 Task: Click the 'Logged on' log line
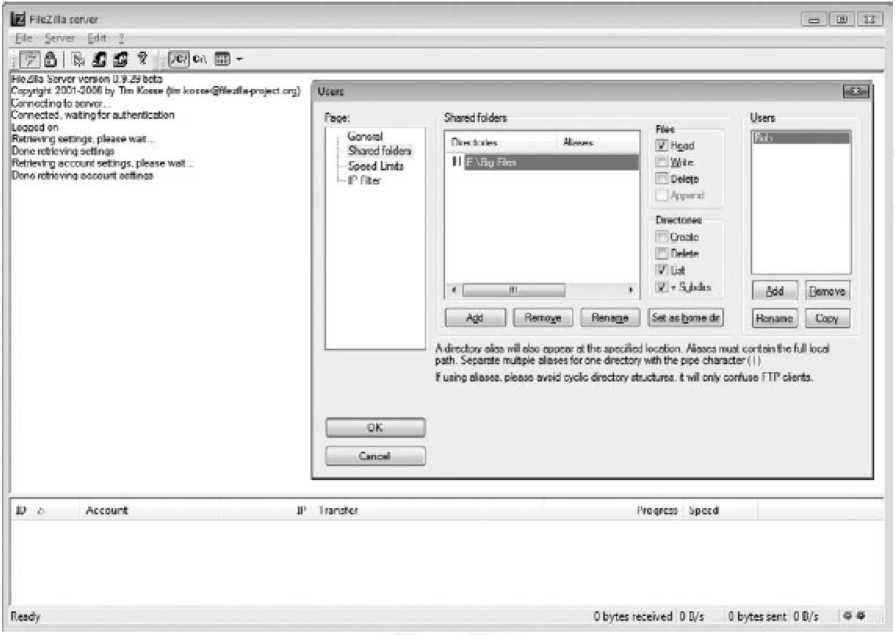point(35,127)
